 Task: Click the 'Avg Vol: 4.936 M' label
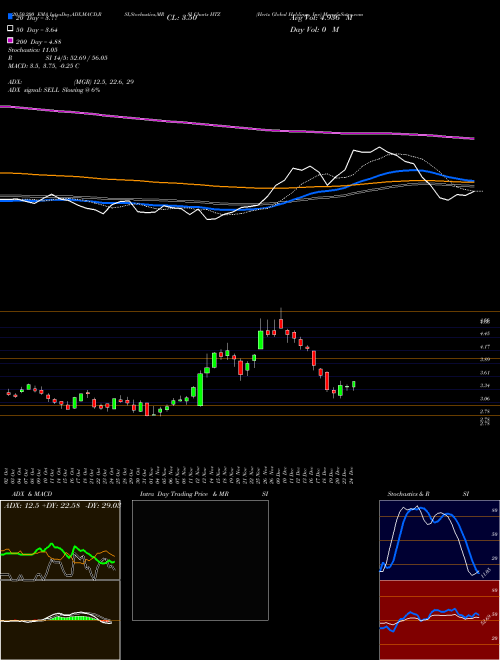[321, 18]
